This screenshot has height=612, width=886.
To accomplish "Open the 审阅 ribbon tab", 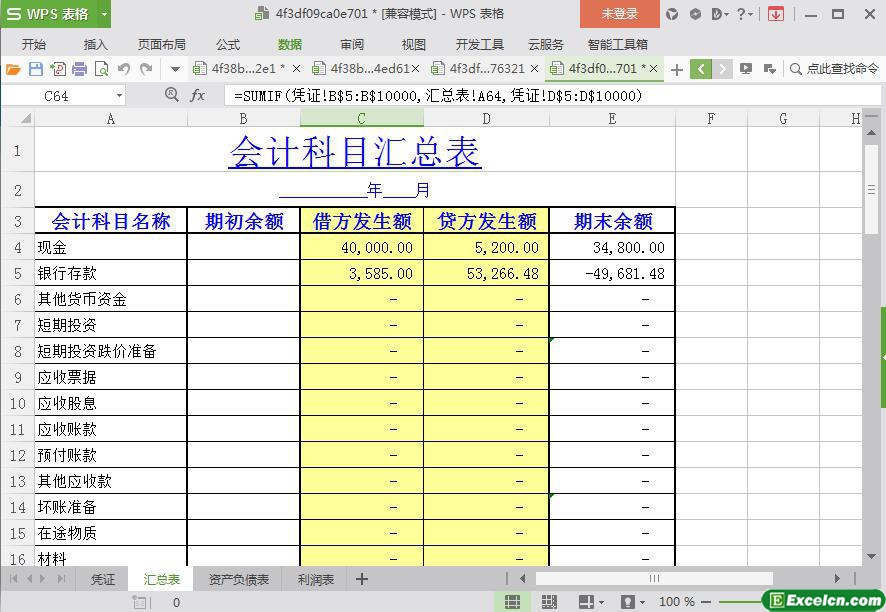I will (x=352, y=44).
